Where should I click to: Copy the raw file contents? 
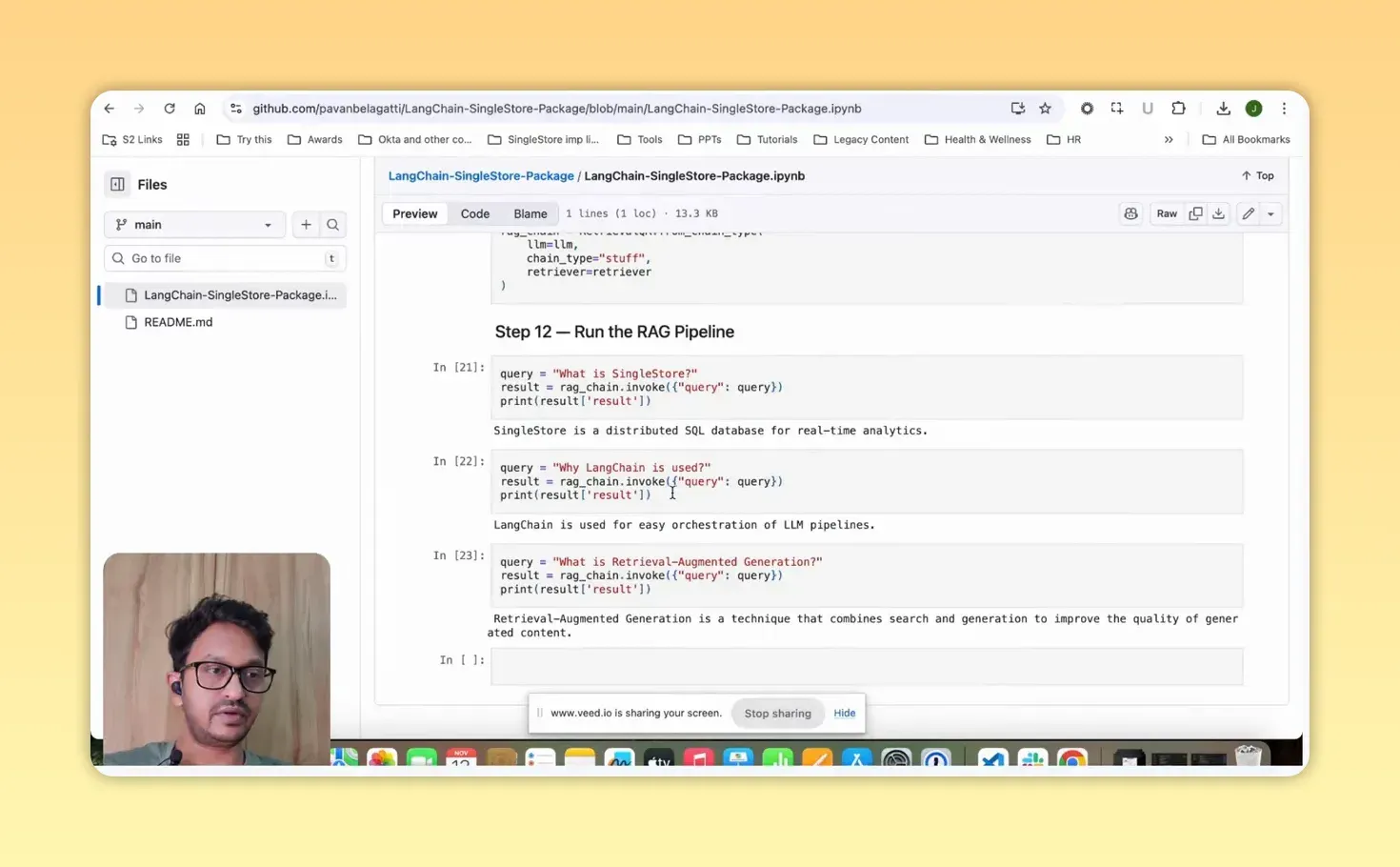click(x=1195, y=214)
